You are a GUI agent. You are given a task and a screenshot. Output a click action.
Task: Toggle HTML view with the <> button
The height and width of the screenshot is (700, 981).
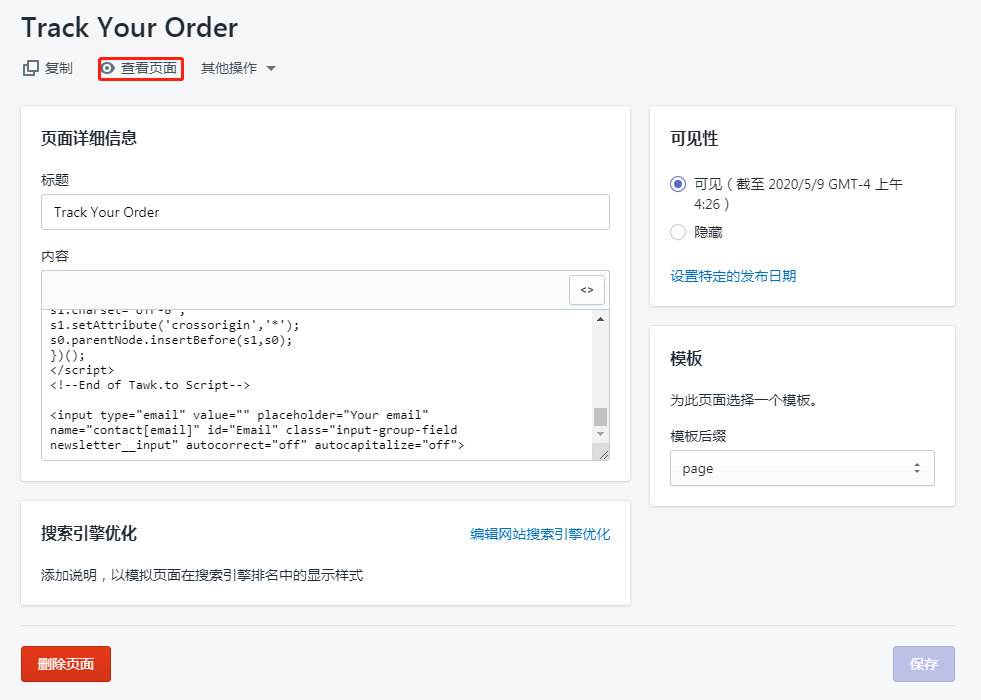[x=587, y=290]
